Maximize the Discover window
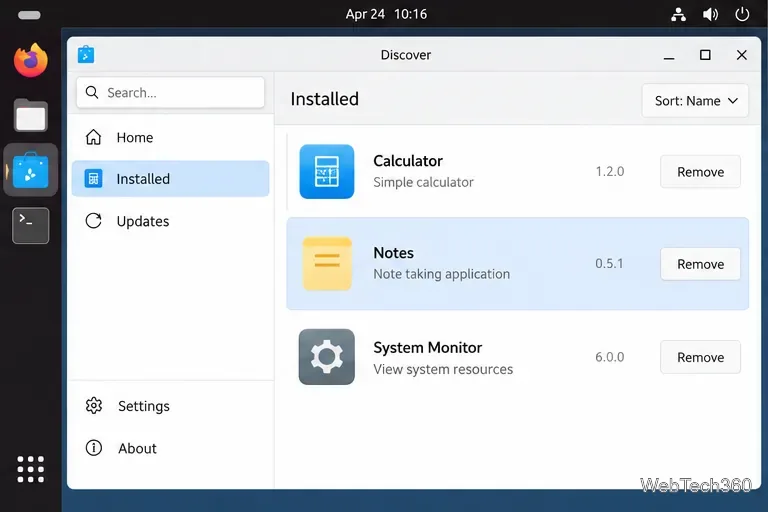Viewport: 768px width, 512px height. pos(705,55)
